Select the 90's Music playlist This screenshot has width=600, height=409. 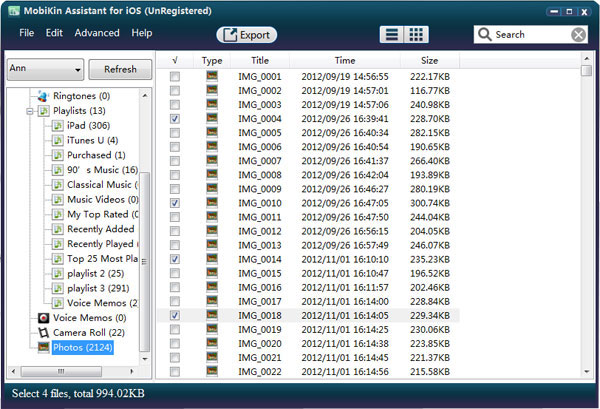coord(102,170)
